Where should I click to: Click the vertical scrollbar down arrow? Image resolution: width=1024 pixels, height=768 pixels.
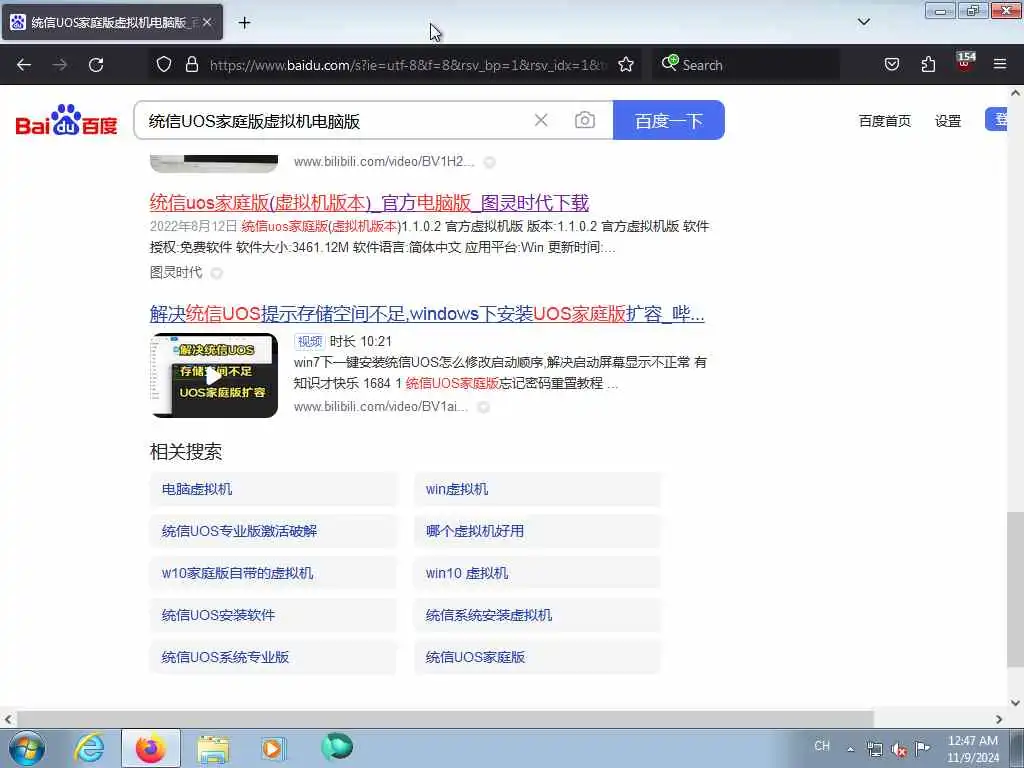tap(1016, 703)
